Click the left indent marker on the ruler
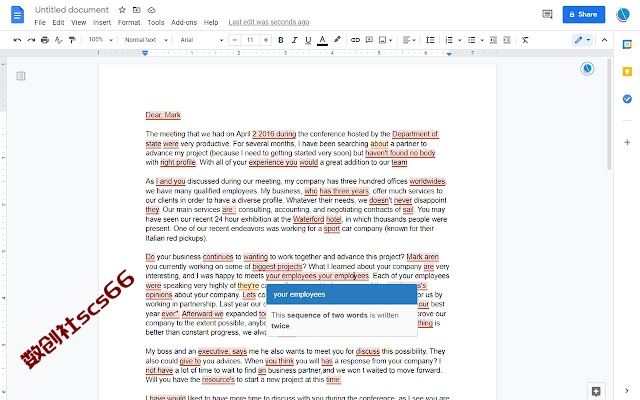 (x=145, y=53)
